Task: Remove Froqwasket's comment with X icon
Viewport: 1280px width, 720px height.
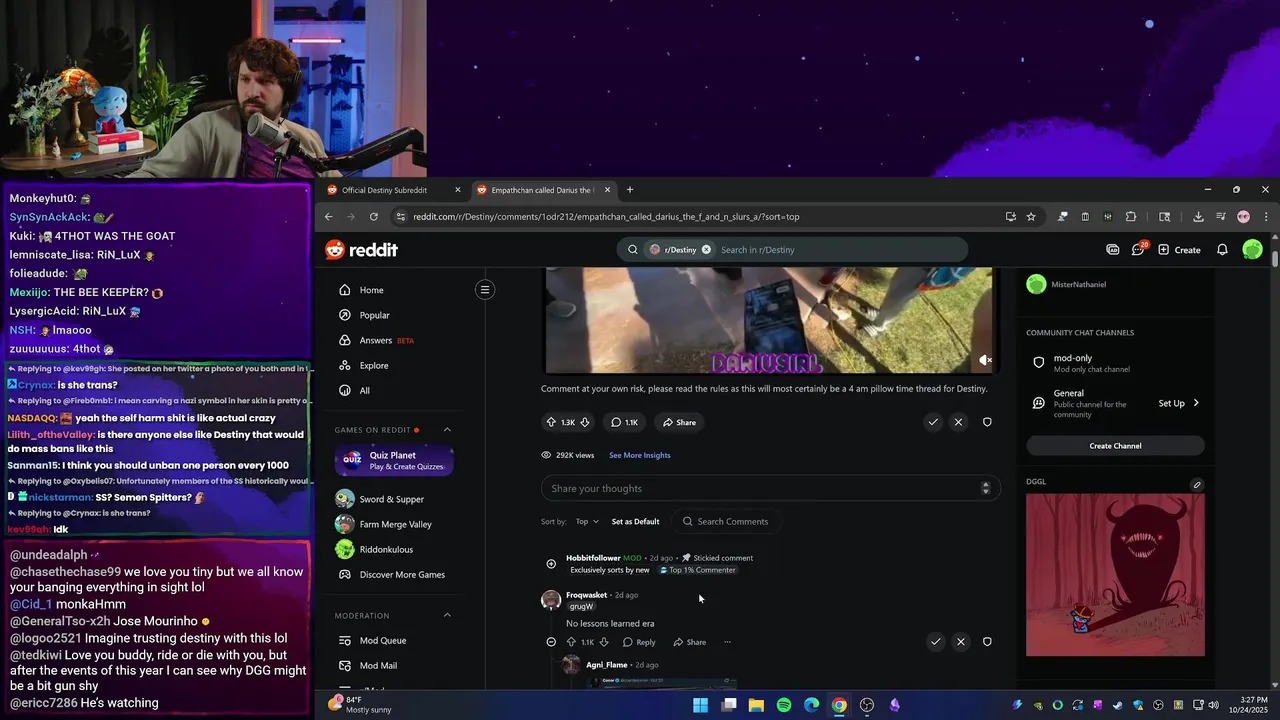Action: (x=960, y=641)
